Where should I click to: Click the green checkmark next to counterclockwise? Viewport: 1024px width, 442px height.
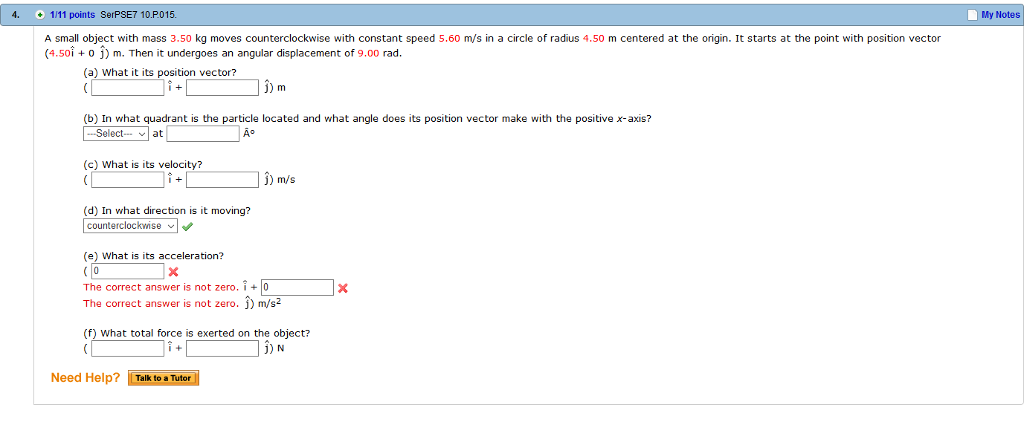[187, 227]
